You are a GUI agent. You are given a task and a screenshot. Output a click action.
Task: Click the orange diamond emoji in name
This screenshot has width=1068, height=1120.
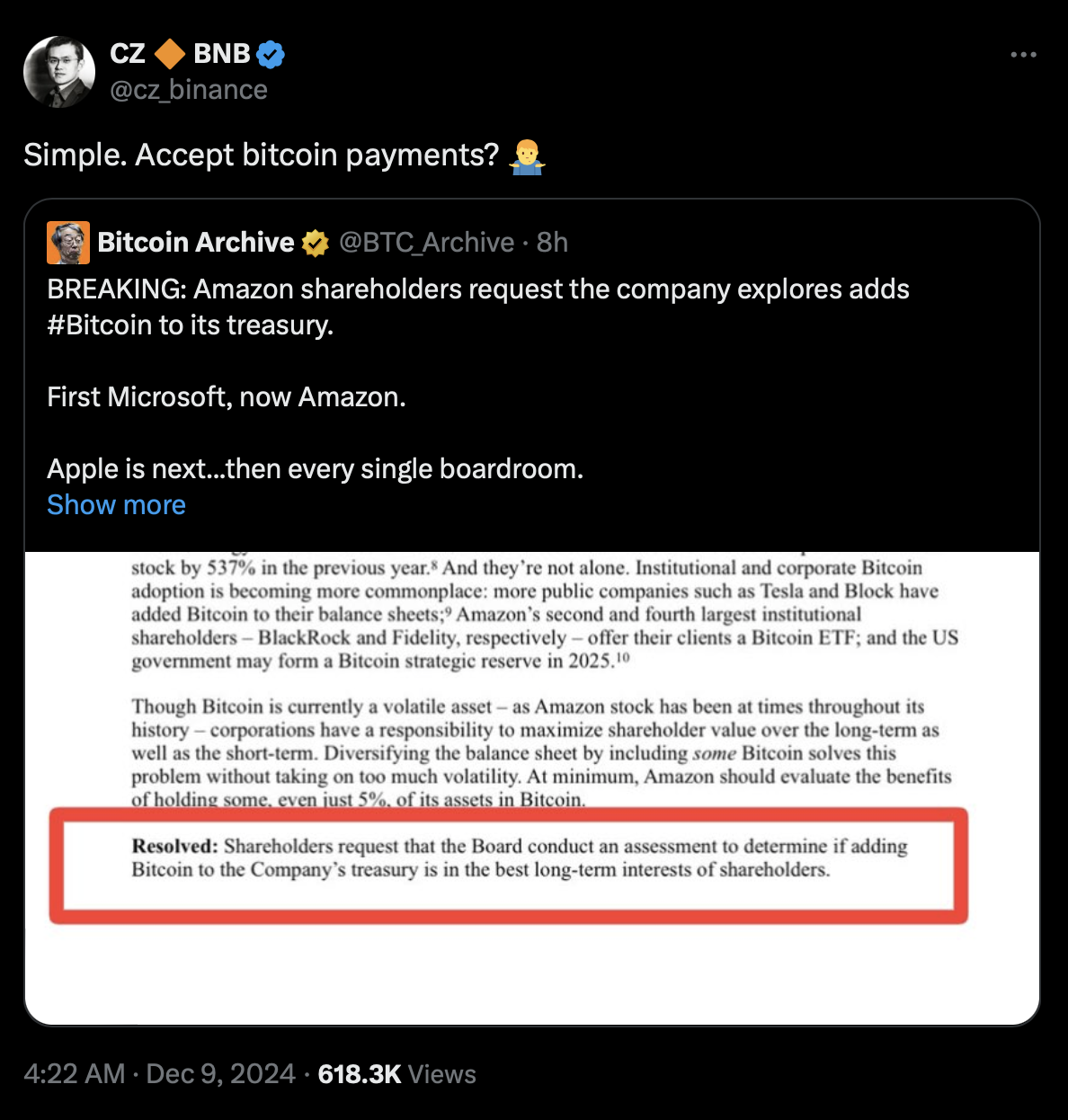click(169, 54)
